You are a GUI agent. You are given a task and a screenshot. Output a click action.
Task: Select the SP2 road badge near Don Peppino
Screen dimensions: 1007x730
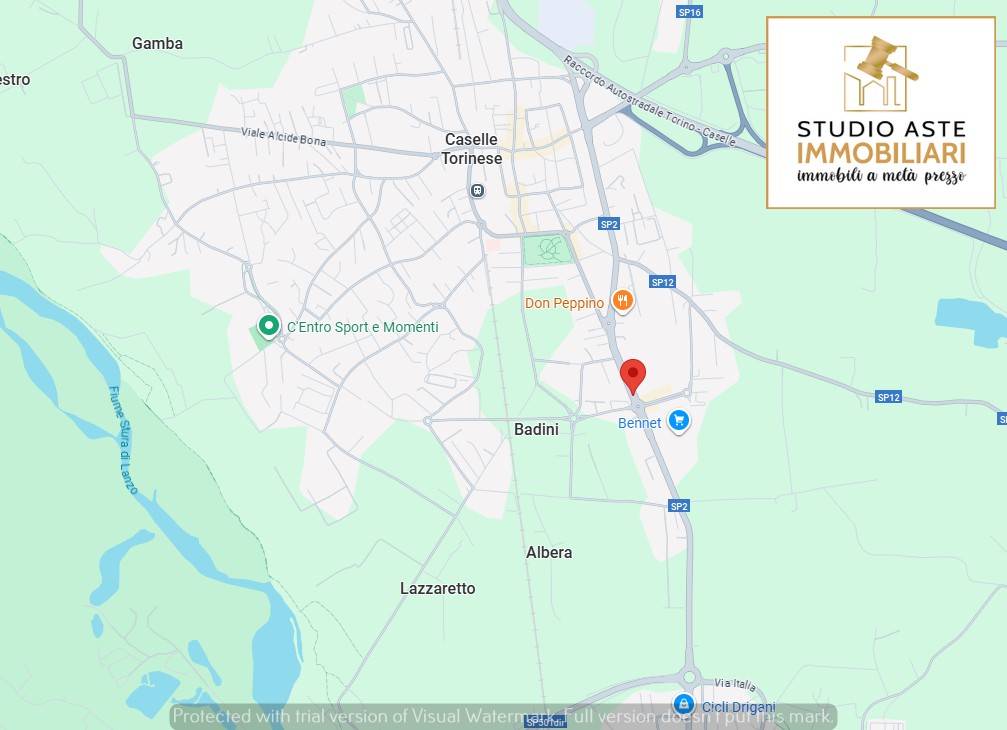[609, 223]
